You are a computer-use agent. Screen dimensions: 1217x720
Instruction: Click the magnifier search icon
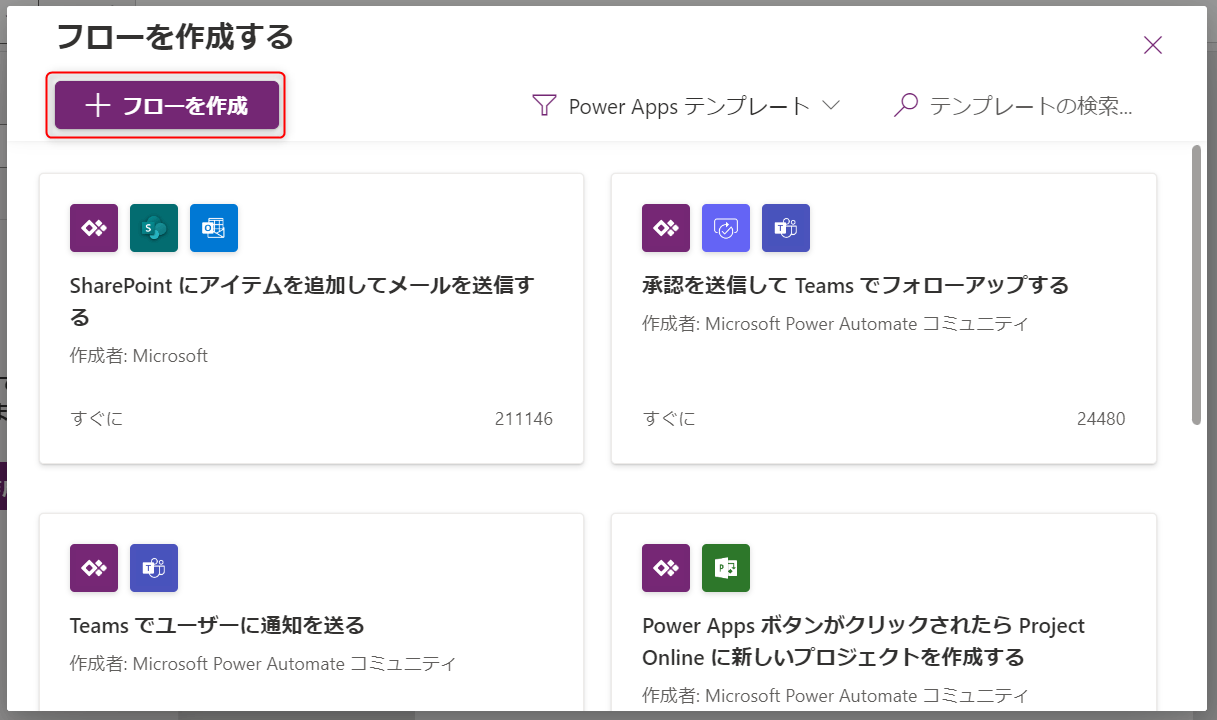point(906,105)
